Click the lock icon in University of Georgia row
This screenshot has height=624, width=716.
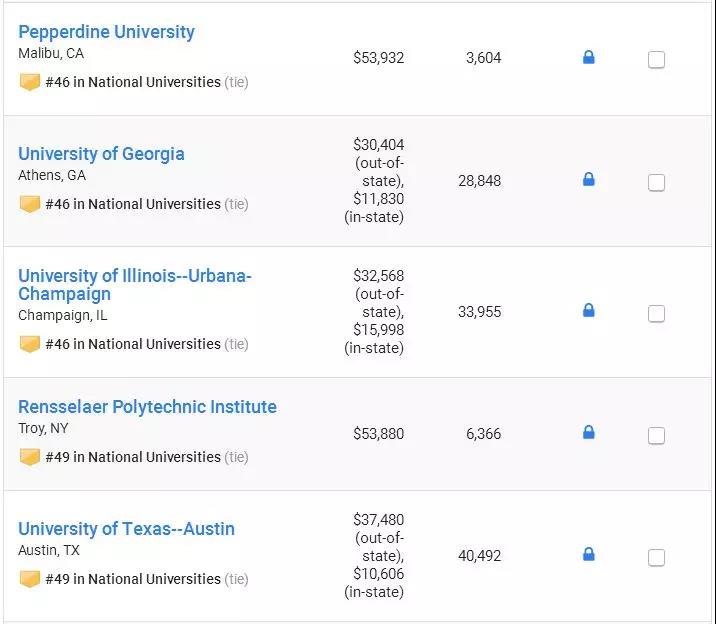point(588,180)
